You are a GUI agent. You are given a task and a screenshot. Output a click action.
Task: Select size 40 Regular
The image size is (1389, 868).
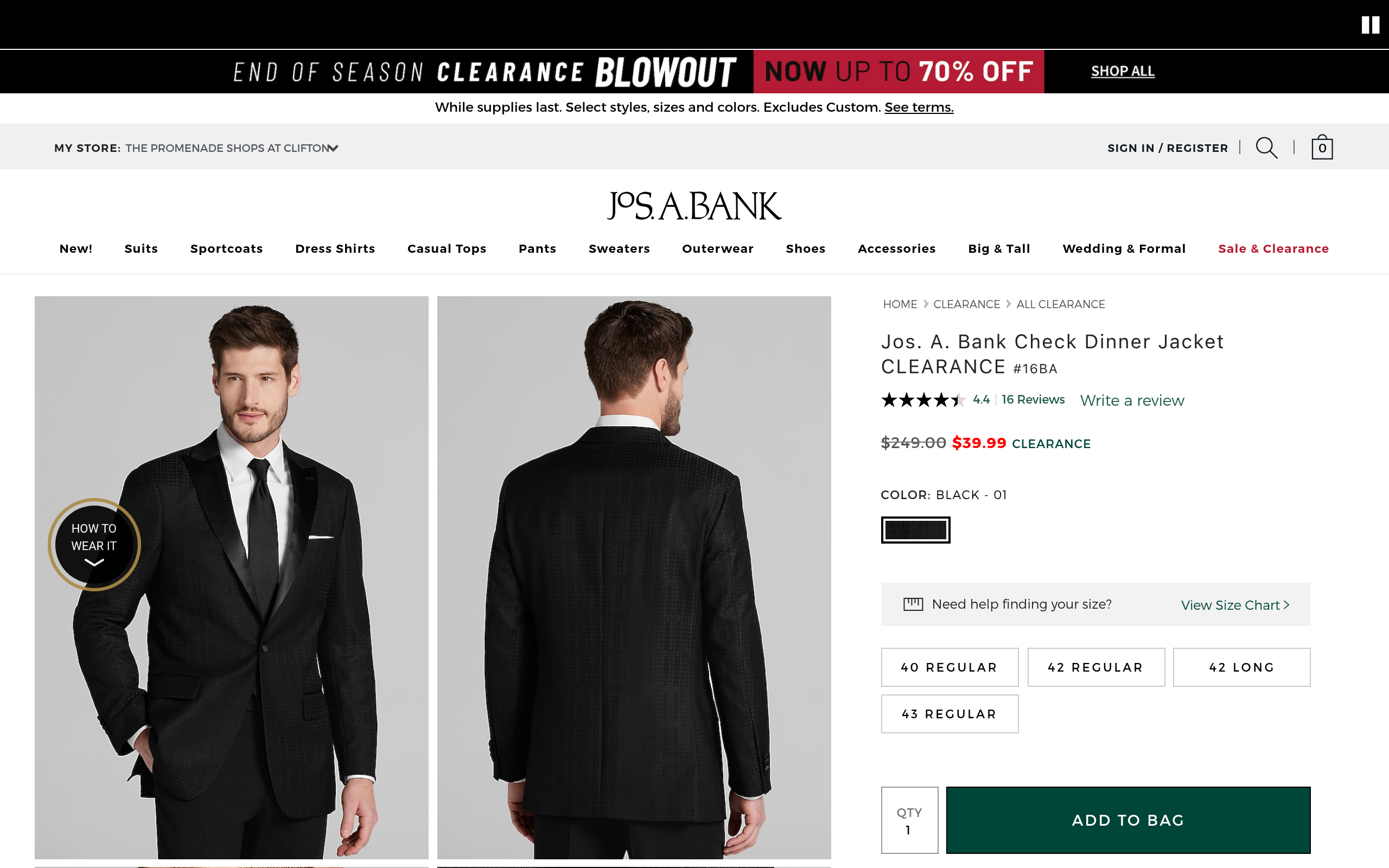coord(950,667)
